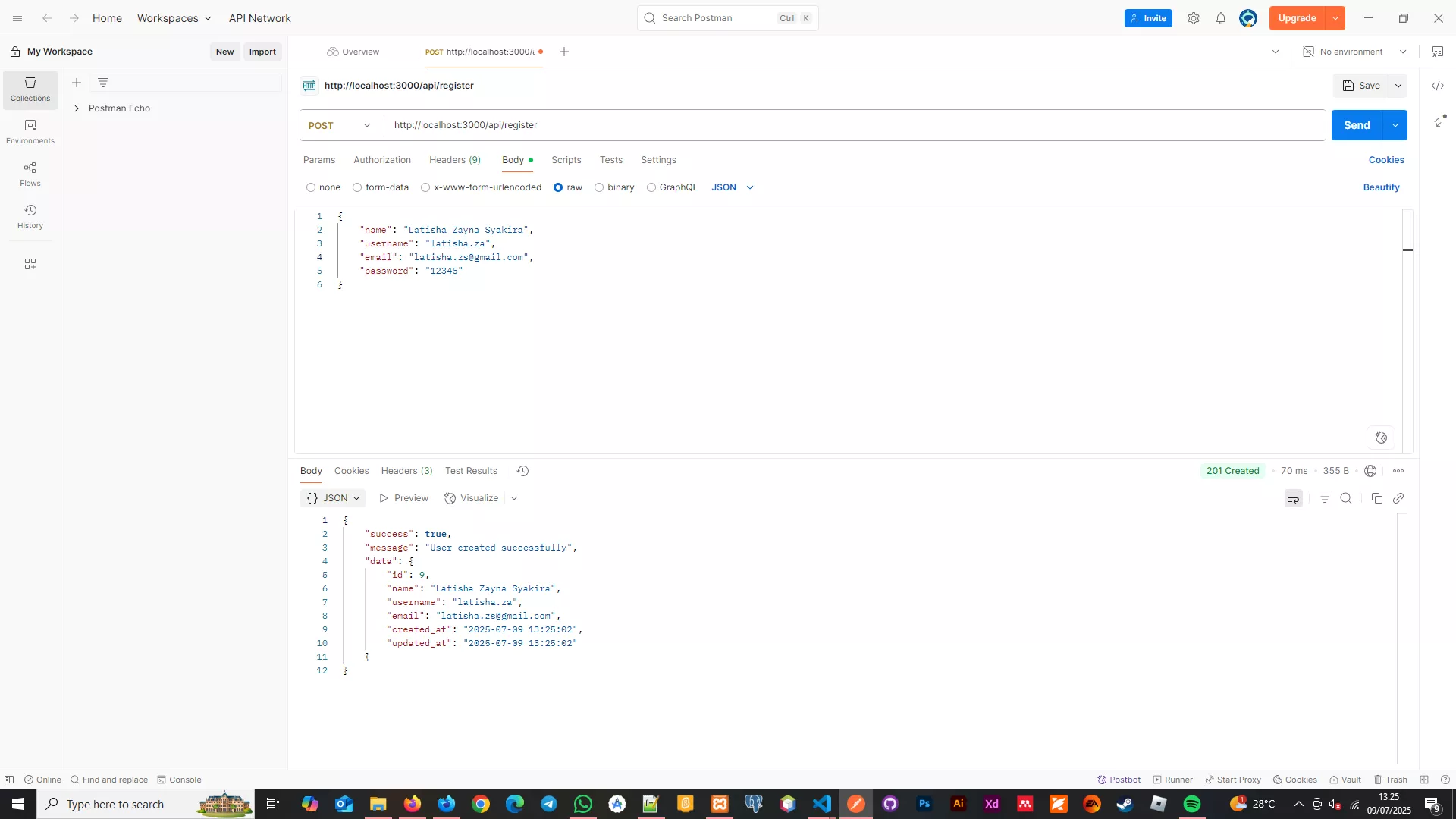
Task: Open Visual Studio Code from taskbar
Action: point(822,804)
